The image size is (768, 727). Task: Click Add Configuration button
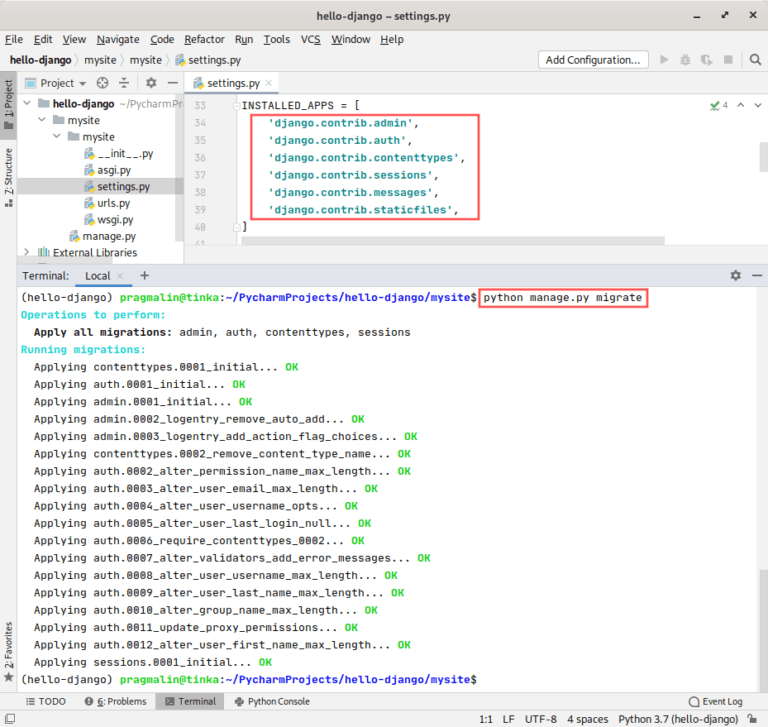point(593,60)
